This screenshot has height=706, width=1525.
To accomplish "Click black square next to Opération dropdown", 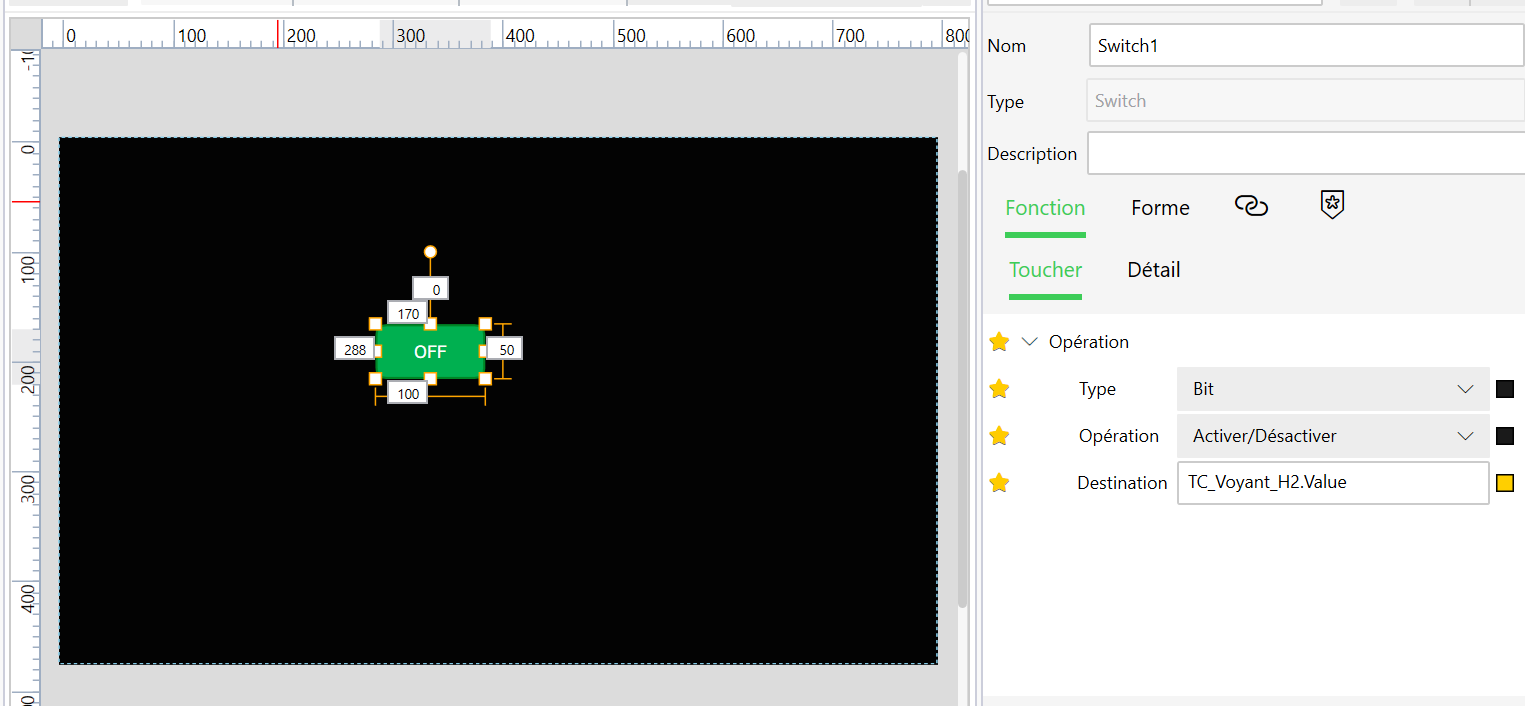I will (x=1505, y=436).
